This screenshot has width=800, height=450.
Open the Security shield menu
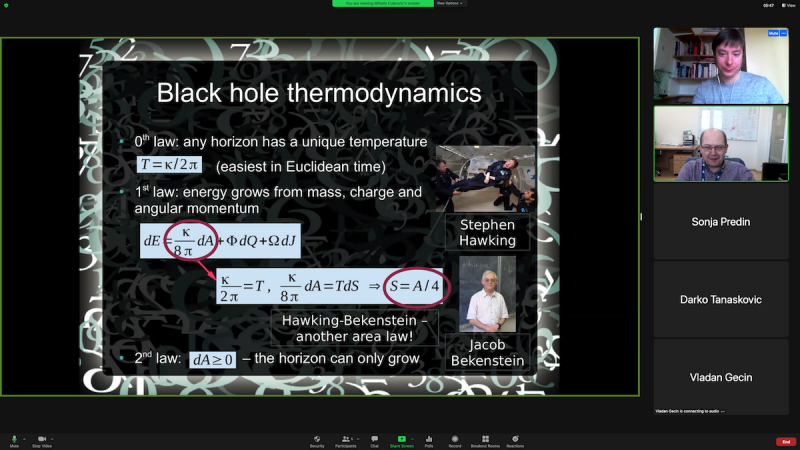coord(317,441)
